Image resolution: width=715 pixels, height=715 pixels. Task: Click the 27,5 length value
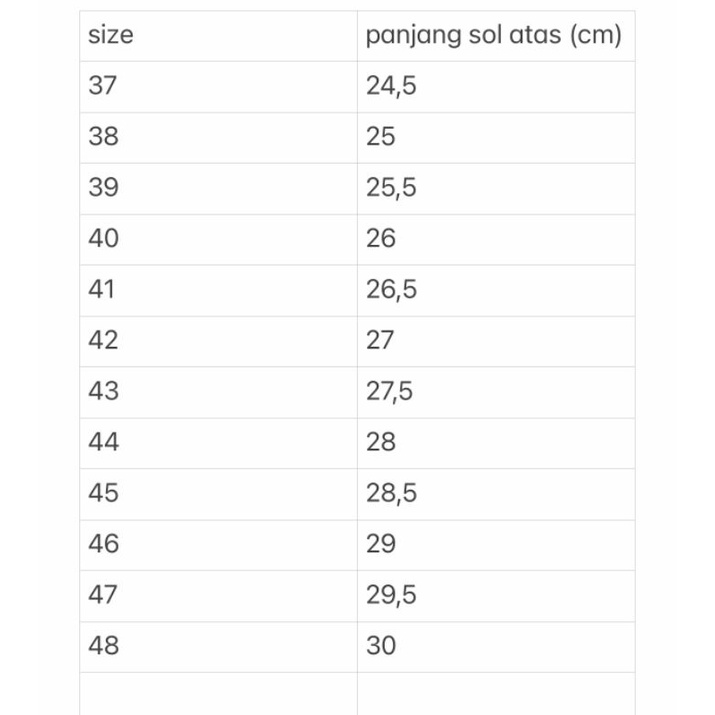click(x=391, y=392)
